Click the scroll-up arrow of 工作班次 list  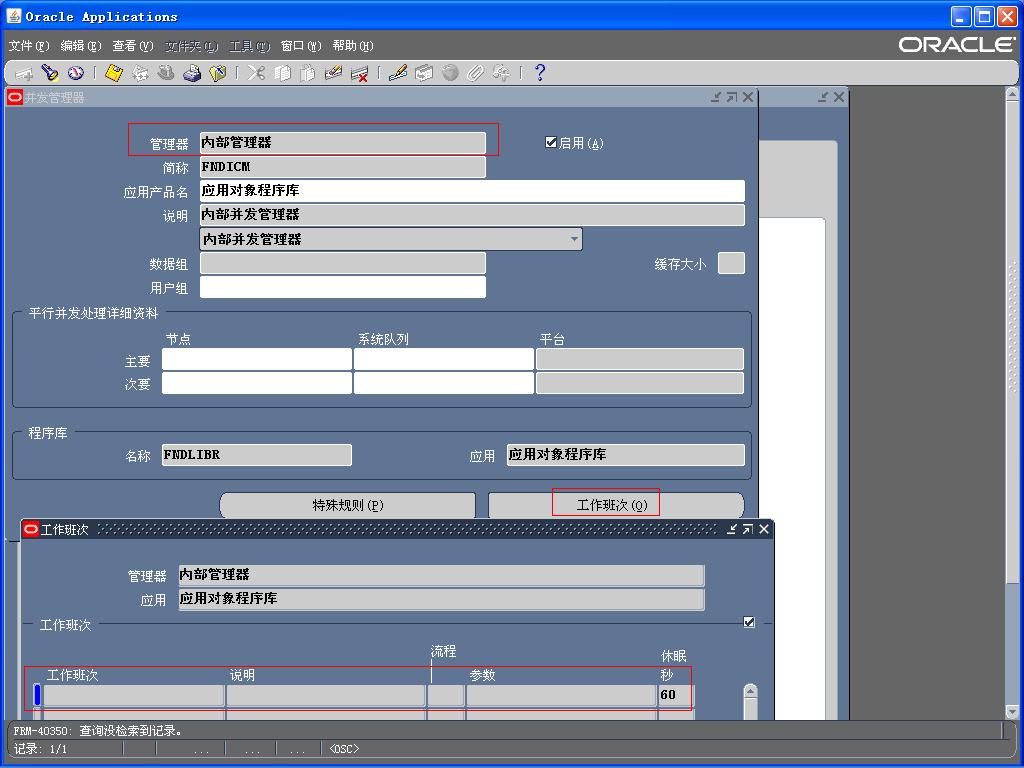coord(751,692)
